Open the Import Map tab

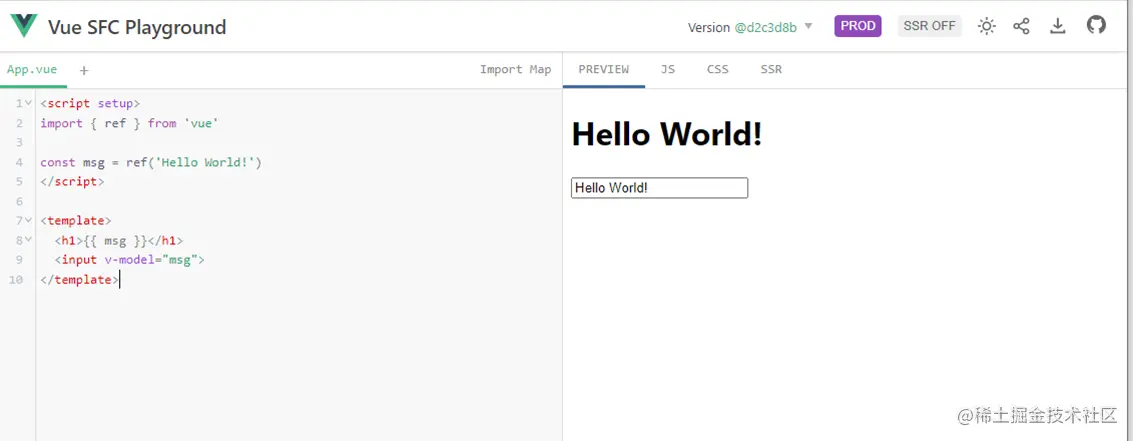coord(515,69)
